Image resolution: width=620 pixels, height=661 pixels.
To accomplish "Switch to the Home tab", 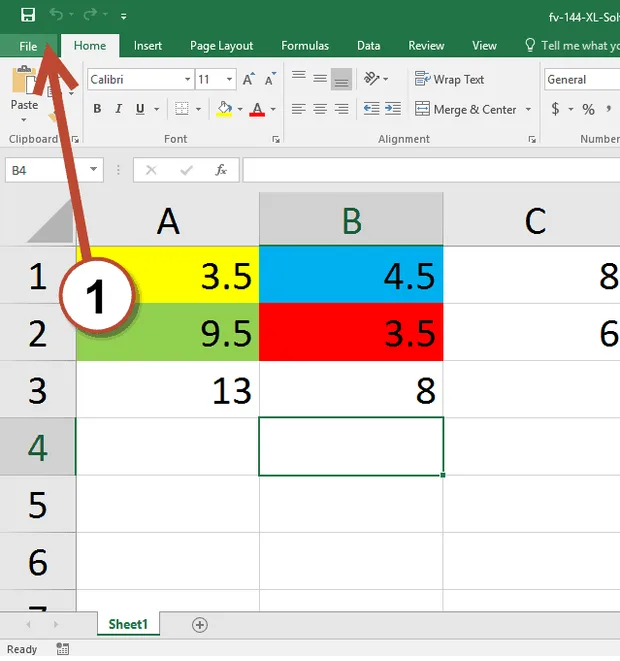I will pyautogui.click(x=90, y=46).
